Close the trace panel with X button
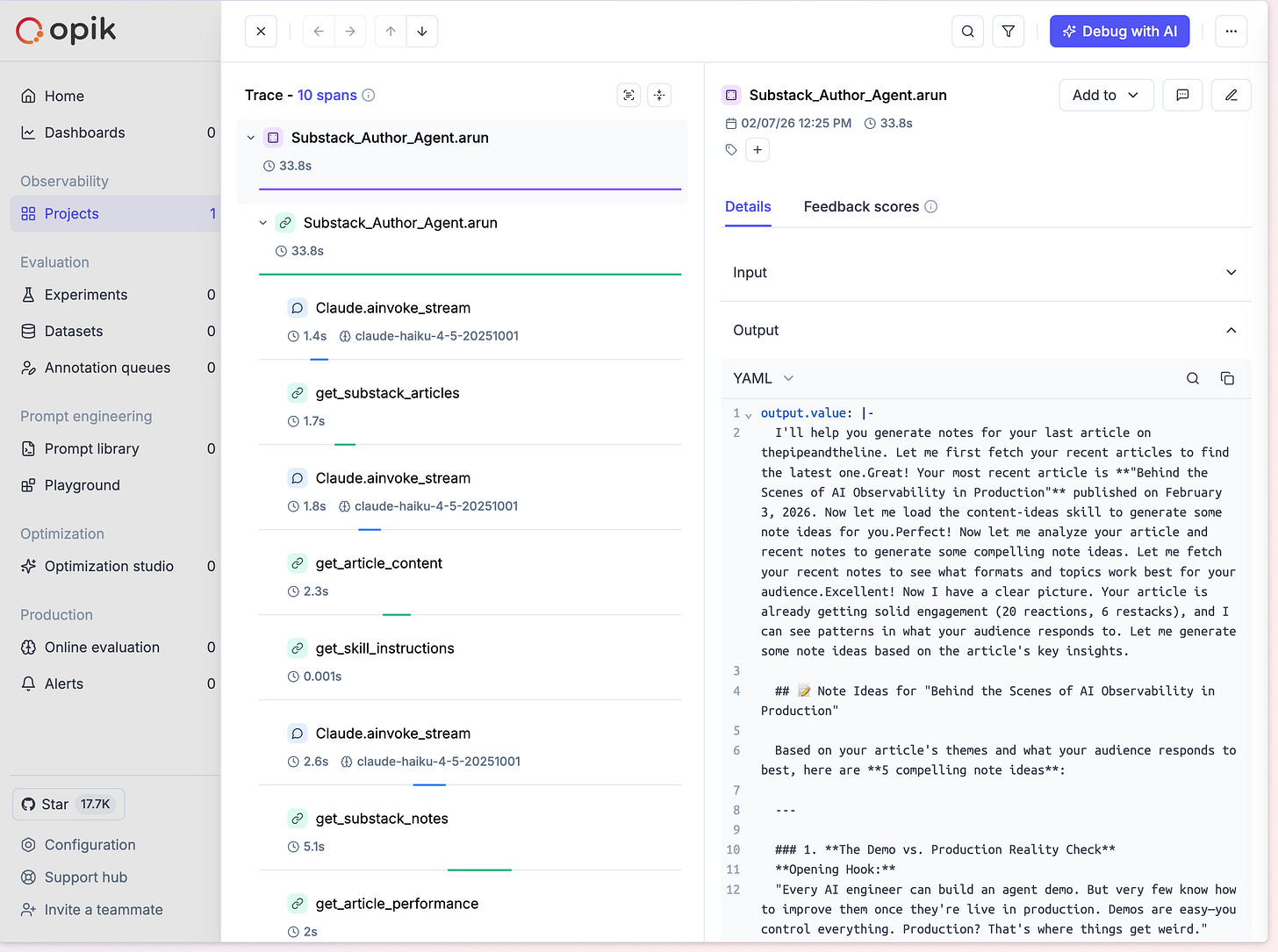 tap(261, 32)
